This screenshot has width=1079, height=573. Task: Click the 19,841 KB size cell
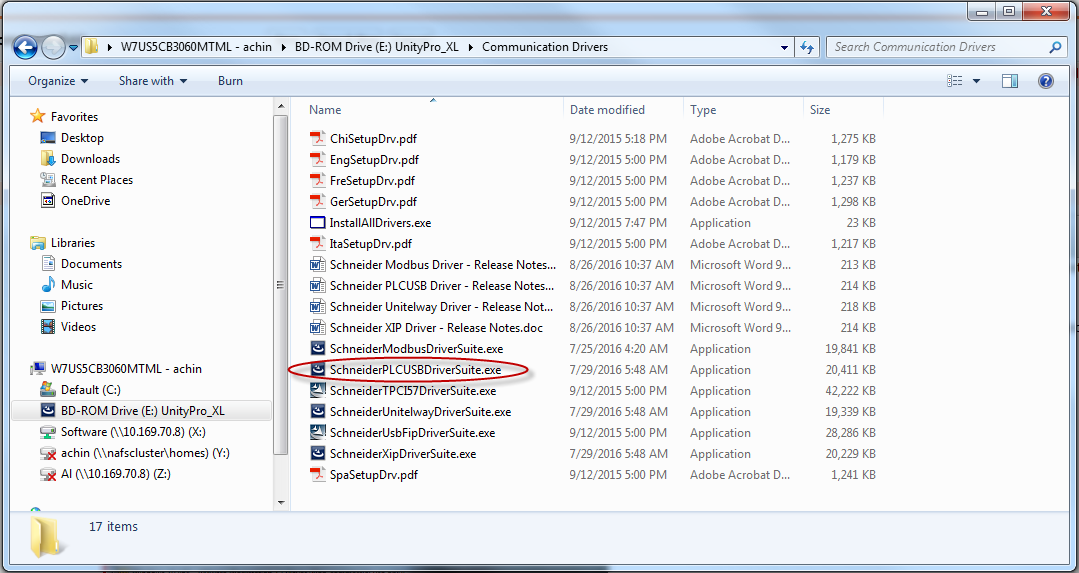(851, 349)
